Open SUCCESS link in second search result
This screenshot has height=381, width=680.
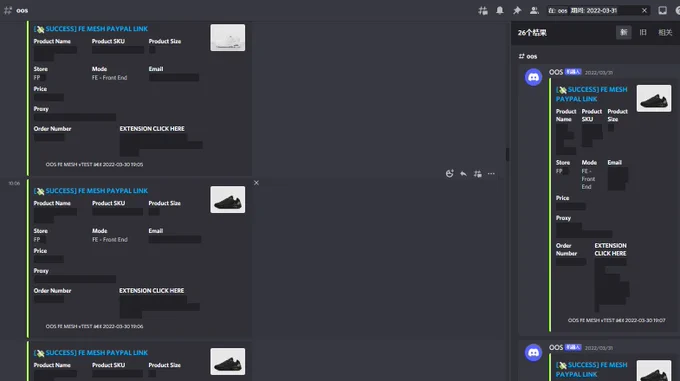tap(592, 369)
